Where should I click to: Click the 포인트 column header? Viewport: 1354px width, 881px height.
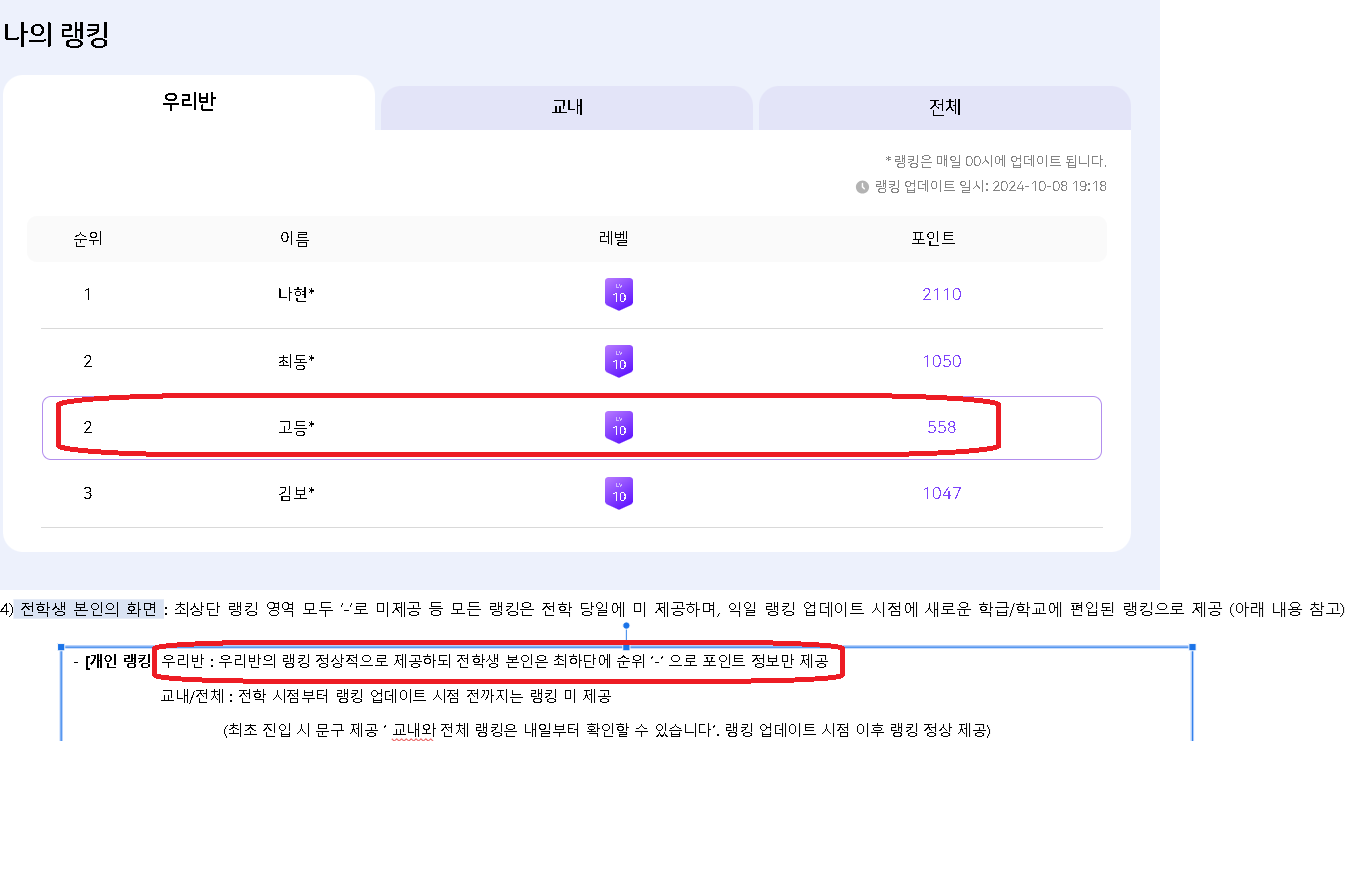[933, 239]
